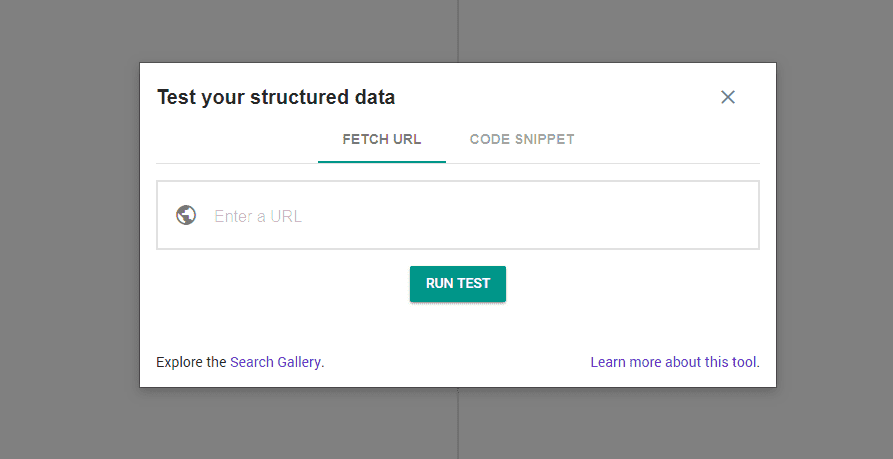This screenshot has height=459, width=893.
Task: Click the globe icon in URL field
Action: click(186, 215)
